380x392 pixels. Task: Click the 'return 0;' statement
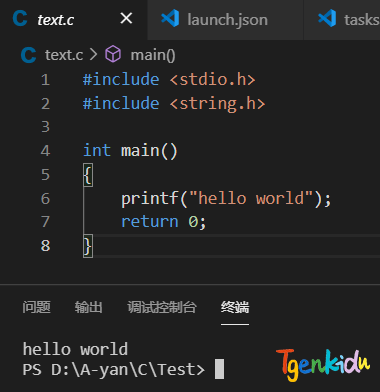[164, 222]
